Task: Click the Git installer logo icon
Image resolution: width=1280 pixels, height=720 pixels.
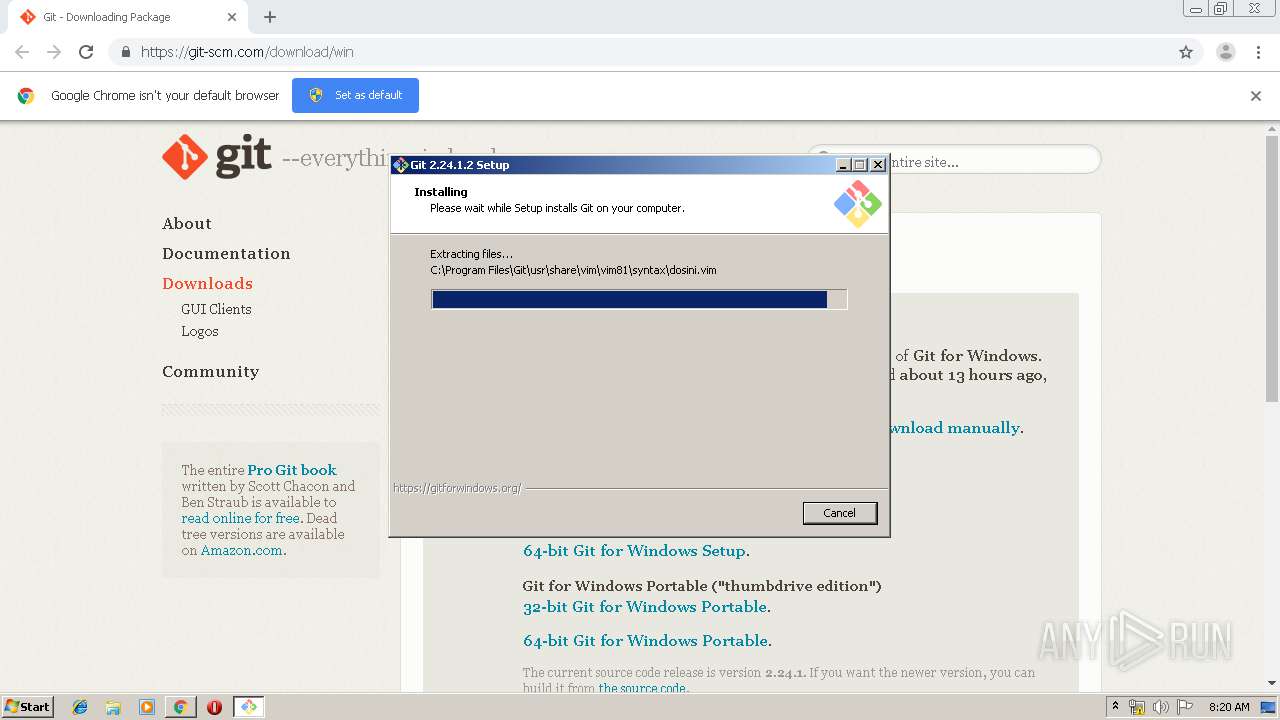Action: point(858,204)
